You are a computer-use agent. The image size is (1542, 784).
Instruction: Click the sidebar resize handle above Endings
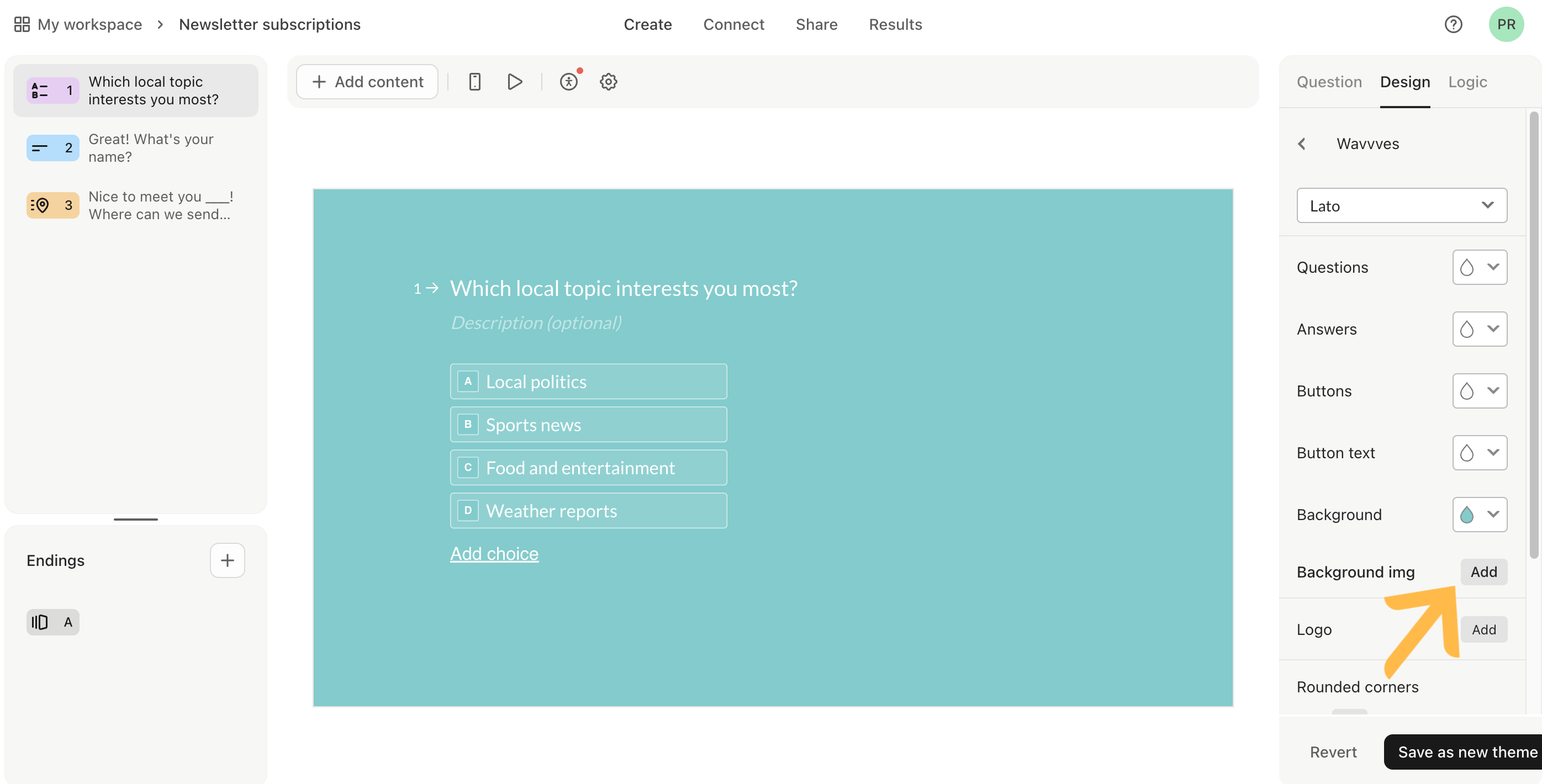click(136, 519)
